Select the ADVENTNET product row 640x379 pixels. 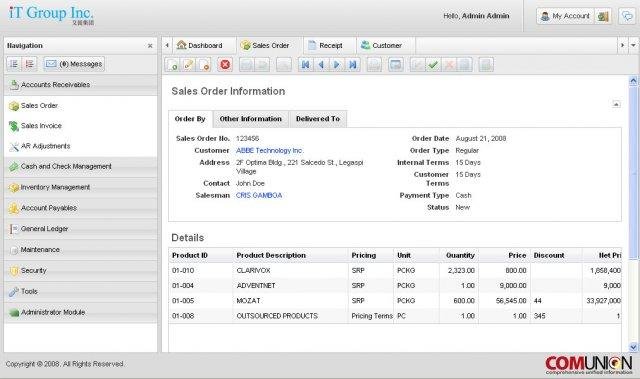[395, 286]
